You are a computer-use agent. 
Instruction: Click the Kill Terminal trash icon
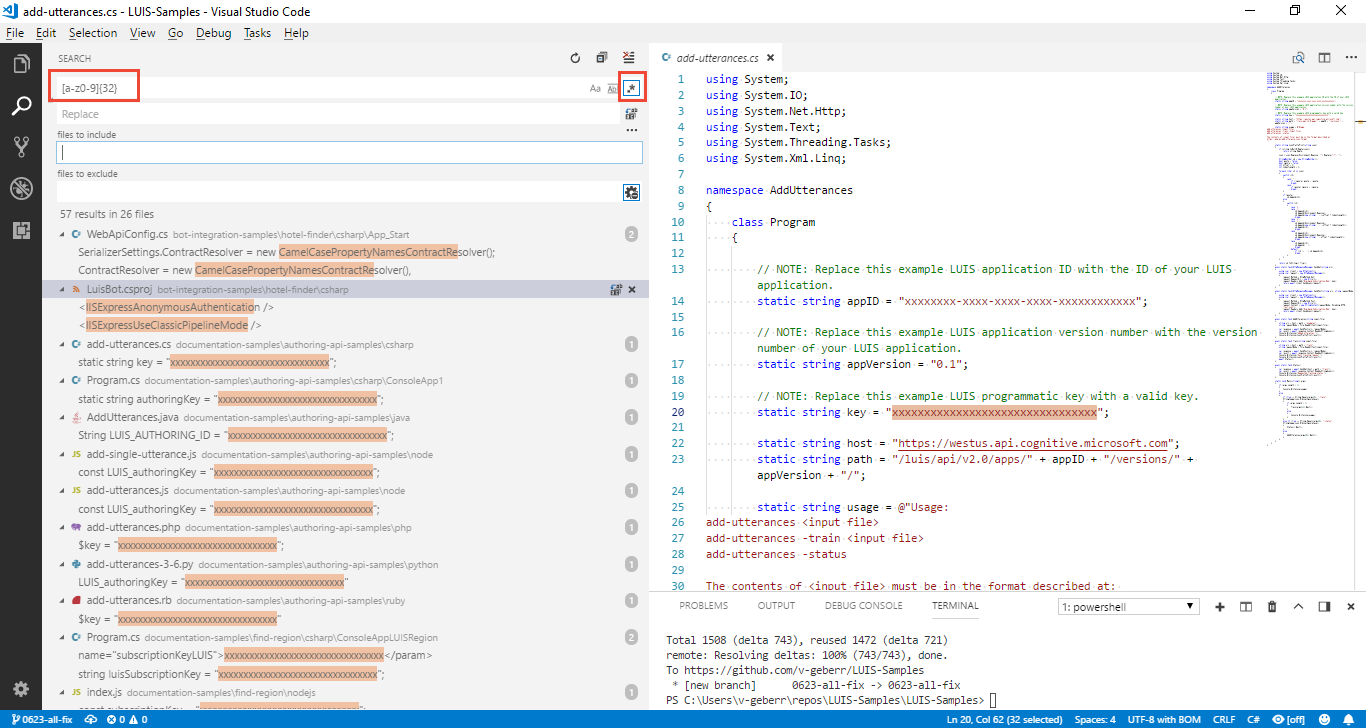click(x=1271, y=606)
